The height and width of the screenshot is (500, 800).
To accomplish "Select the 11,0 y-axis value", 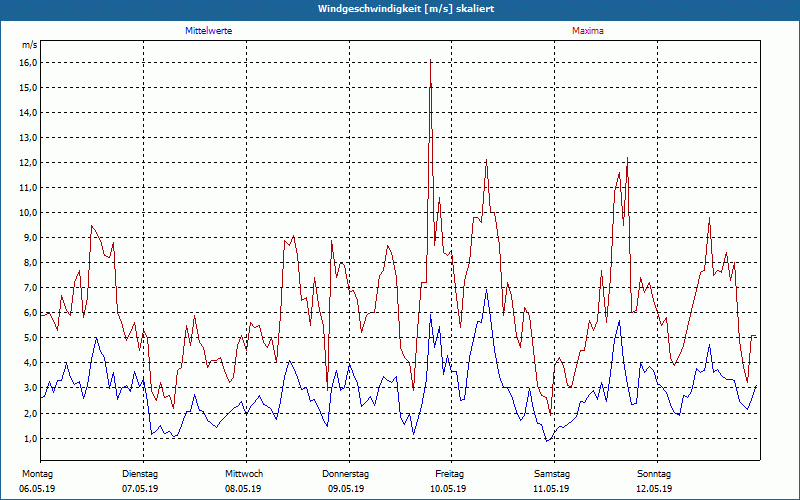I will click(x=28, y=188).
